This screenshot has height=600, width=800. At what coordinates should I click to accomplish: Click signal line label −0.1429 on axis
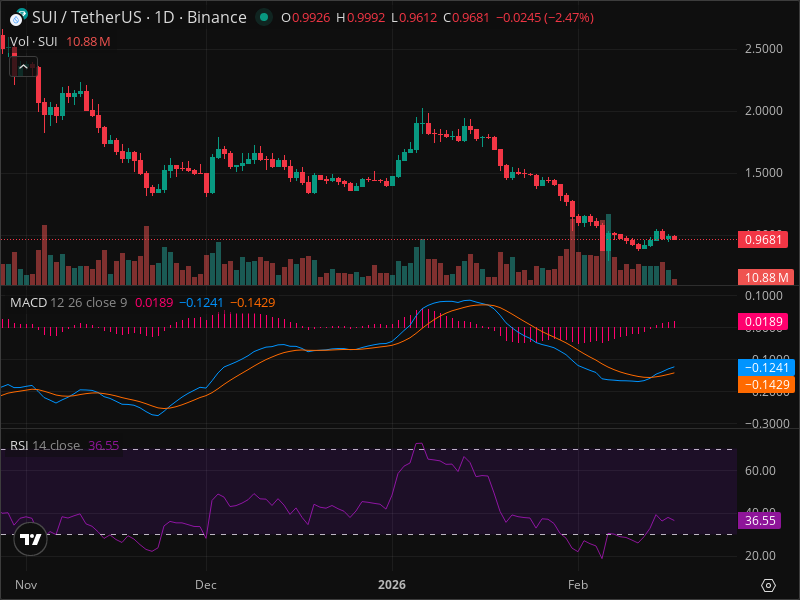point(766,385)
